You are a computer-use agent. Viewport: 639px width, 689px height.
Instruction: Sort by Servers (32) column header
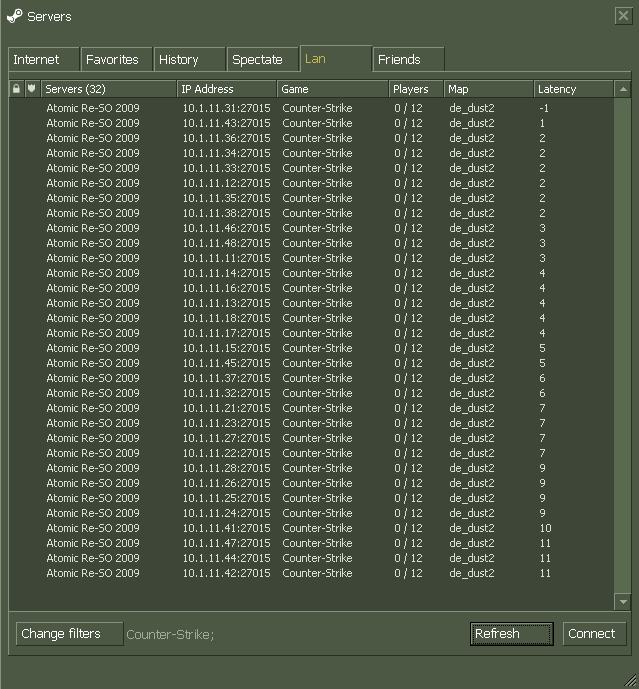(x=109, y=89)
